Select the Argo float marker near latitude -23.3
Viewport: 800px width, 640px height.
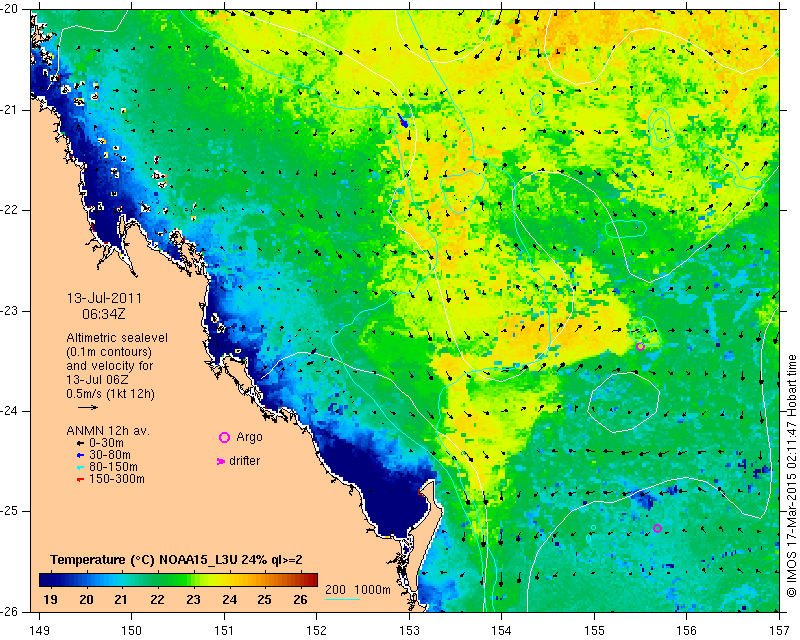641,347
